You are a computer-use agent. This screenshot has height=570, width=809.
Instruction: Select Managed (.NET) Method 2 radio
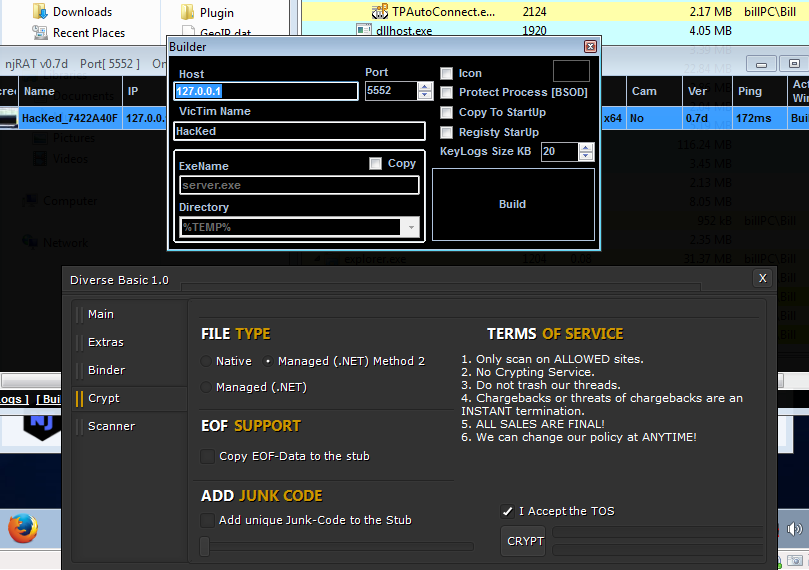(268, 361)
